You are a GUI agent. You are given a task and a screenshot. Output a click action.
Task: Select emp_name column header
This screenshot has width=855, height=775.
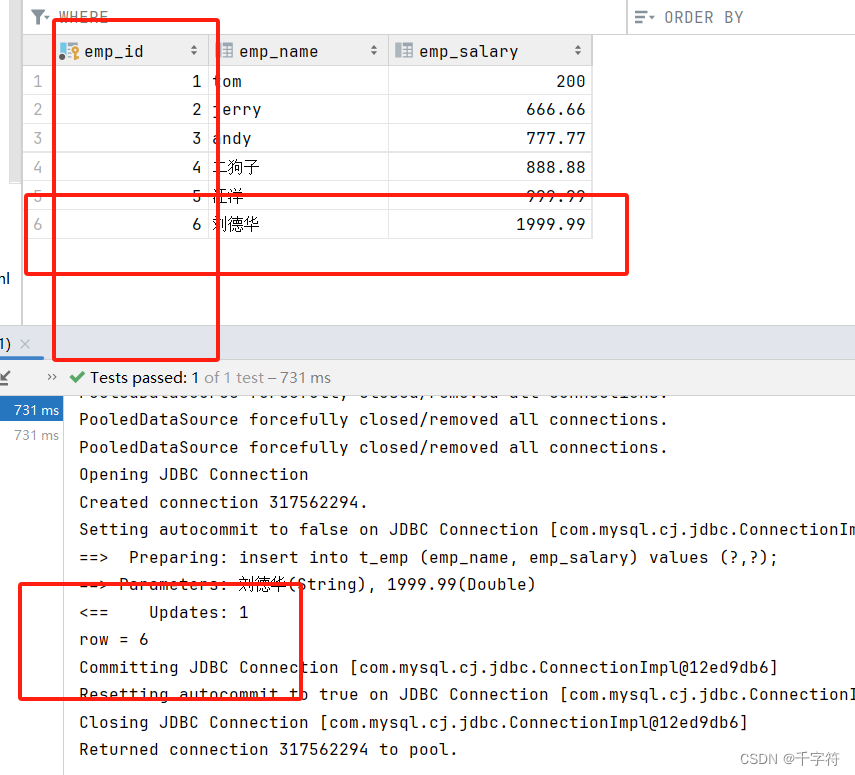point(298,51)
